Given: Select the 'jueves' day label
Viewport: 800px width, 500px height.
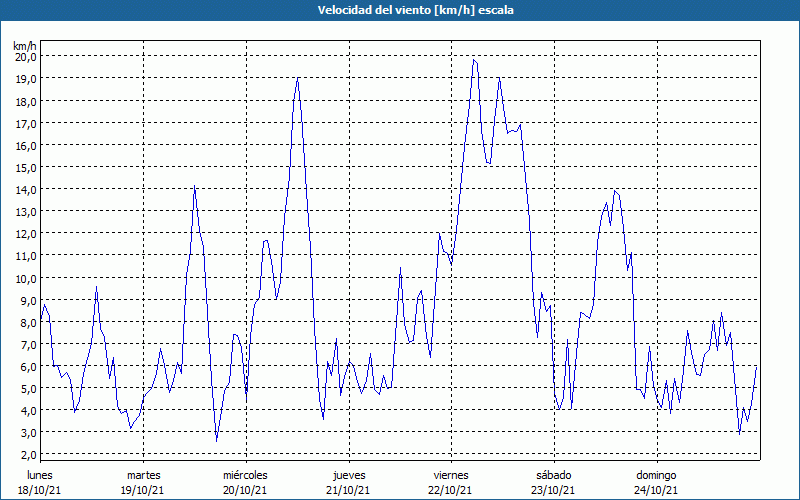Looking at the screenshot, I should click(x=349, y=475).
